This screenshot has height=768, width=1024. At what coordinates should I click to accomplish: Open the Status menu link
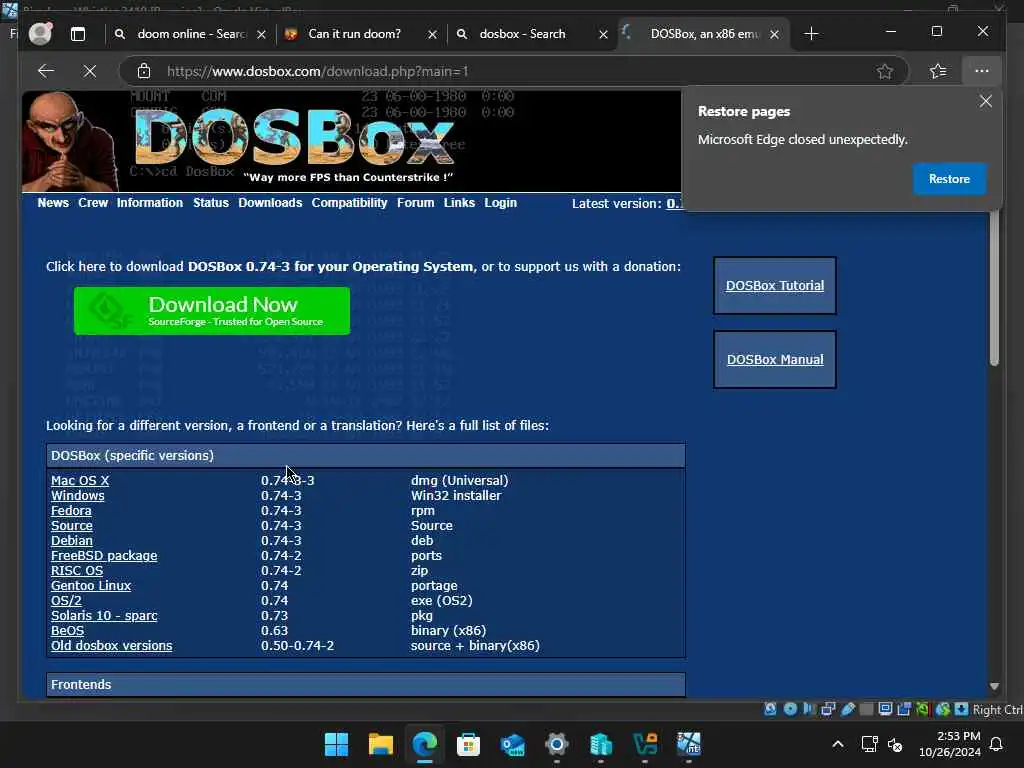click(211, 203)
